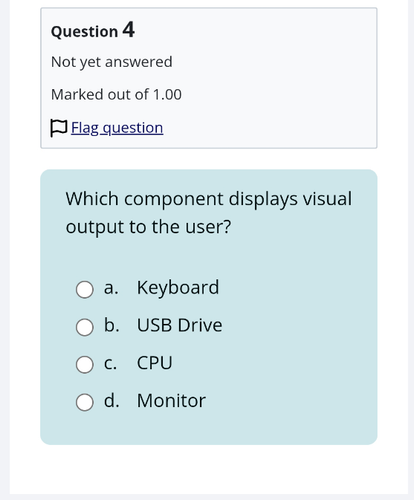Click the Keyboard answer label
Image resolution: width=414 pixels, height=500 pixels.
point(178,288)
